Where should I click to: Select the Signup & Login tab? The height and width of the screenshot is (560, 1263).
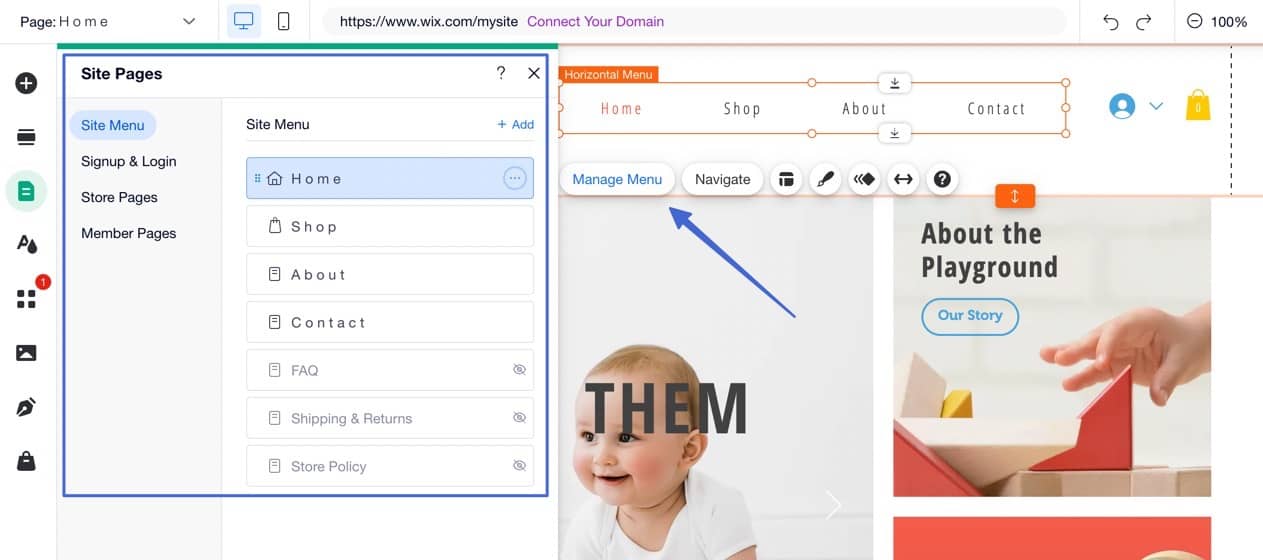tap(129, 161)
